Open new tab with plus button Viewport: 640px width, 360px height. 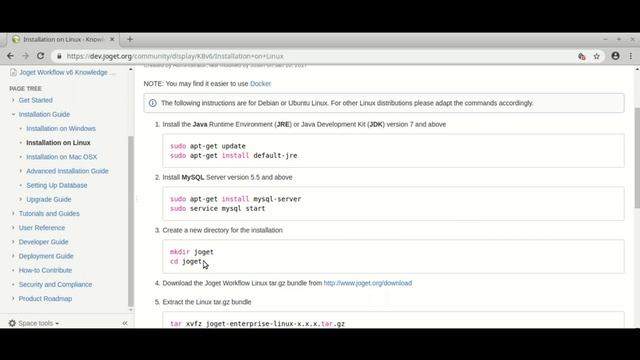click(x=130, y=39)
